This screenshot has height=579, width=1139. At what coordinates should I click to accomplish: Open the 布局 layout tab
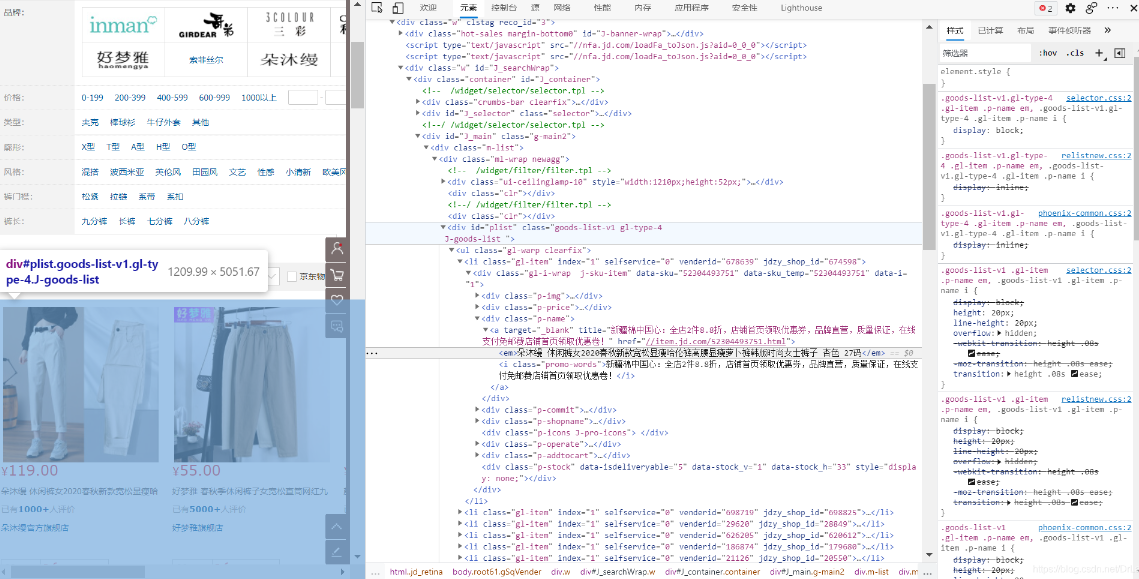[x=1025, y=30]
